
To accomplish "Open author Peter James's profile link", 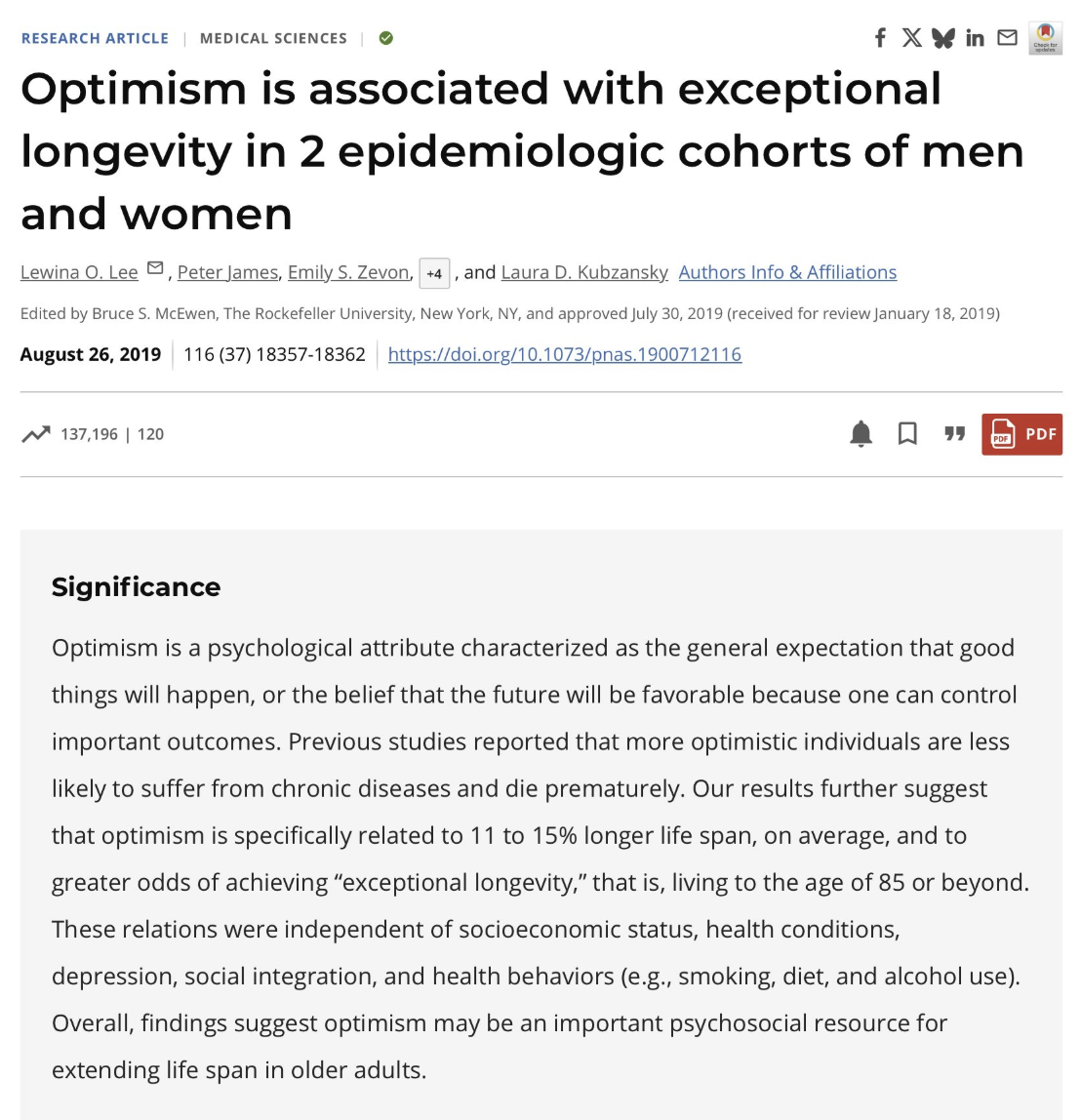I will coord(227,272).
